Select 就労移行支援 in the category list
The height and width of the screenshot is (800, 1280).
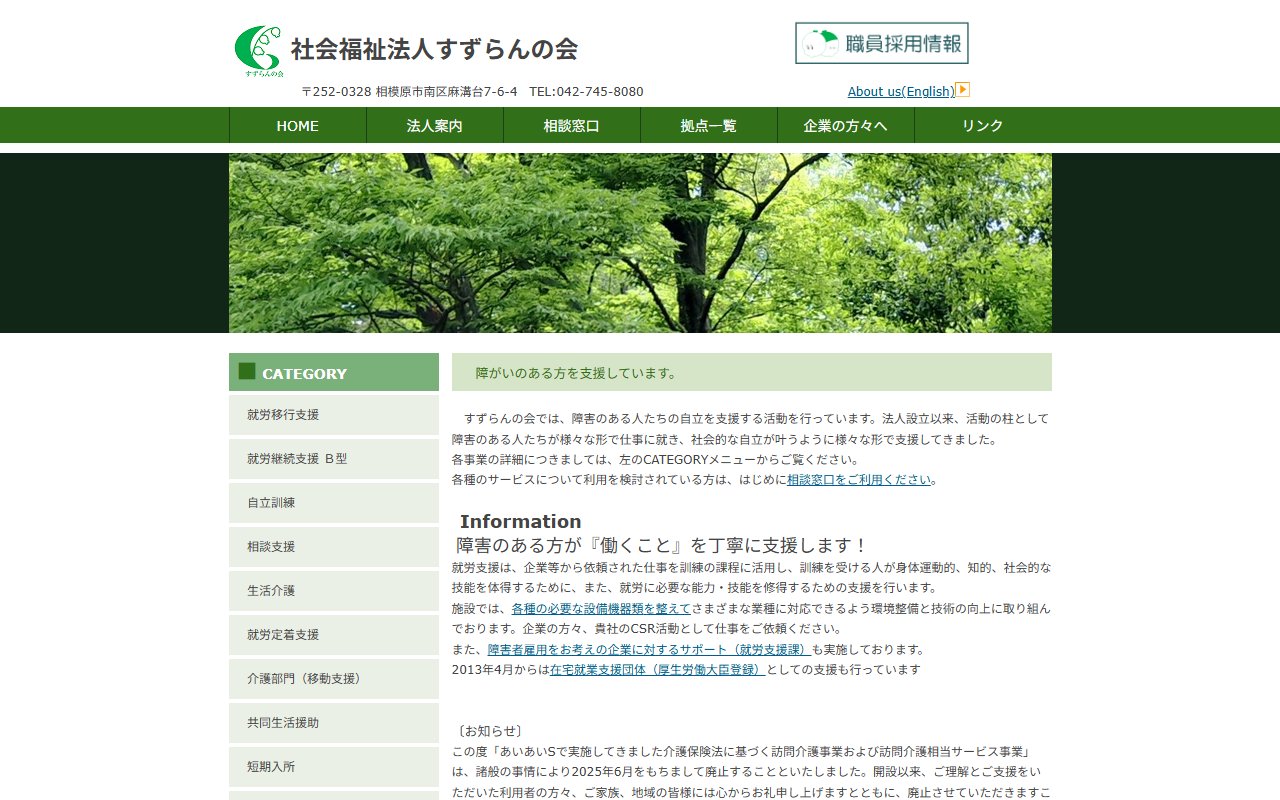click(x=334, y=414)
